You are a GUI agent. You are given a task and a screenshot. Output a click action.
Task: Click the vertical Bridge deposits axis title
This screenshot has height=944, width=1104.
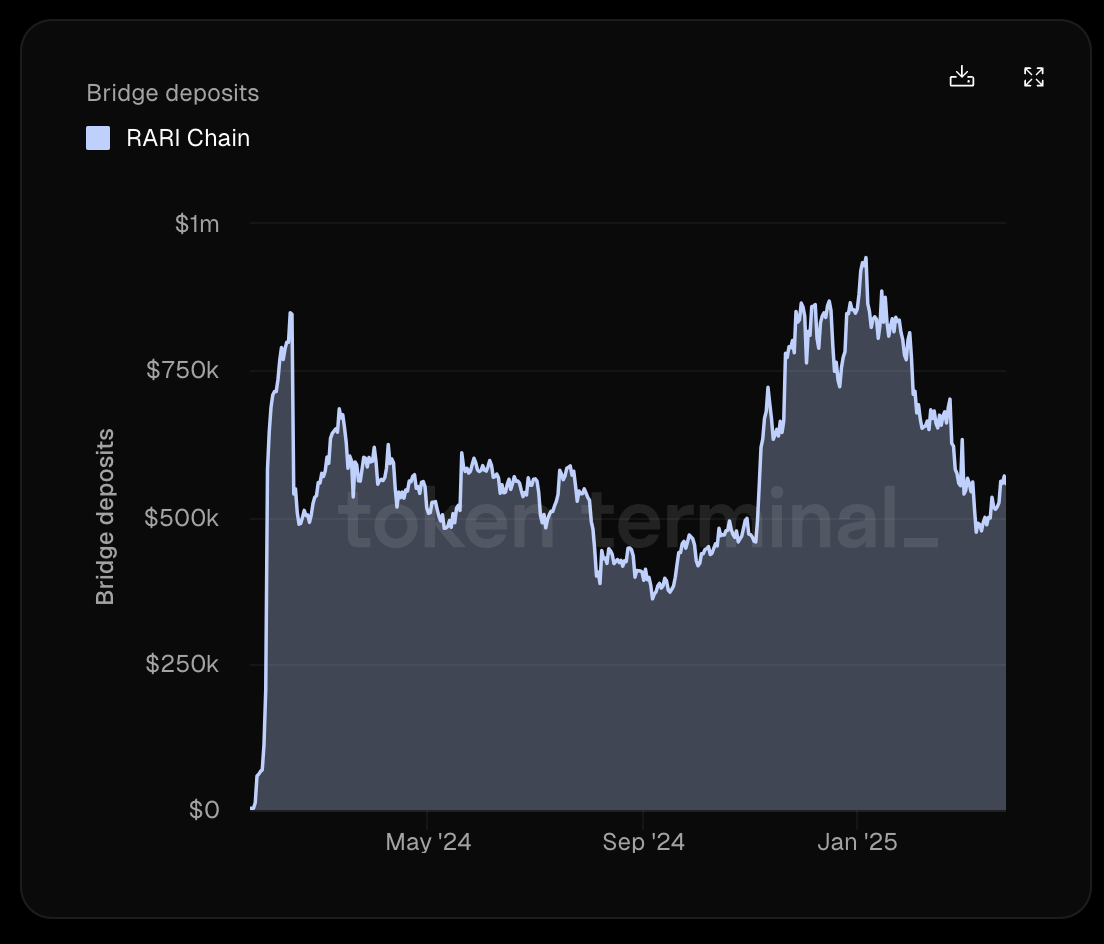[x=105, y=517]
